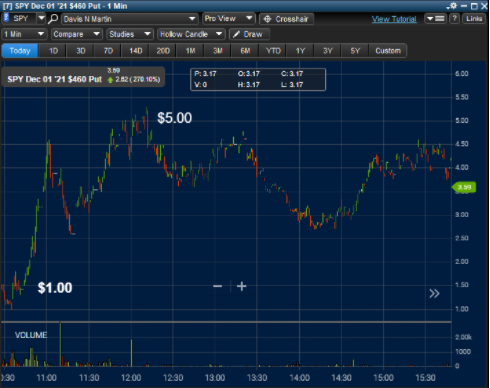Click the zoom in plus icon

click(242, 286)
